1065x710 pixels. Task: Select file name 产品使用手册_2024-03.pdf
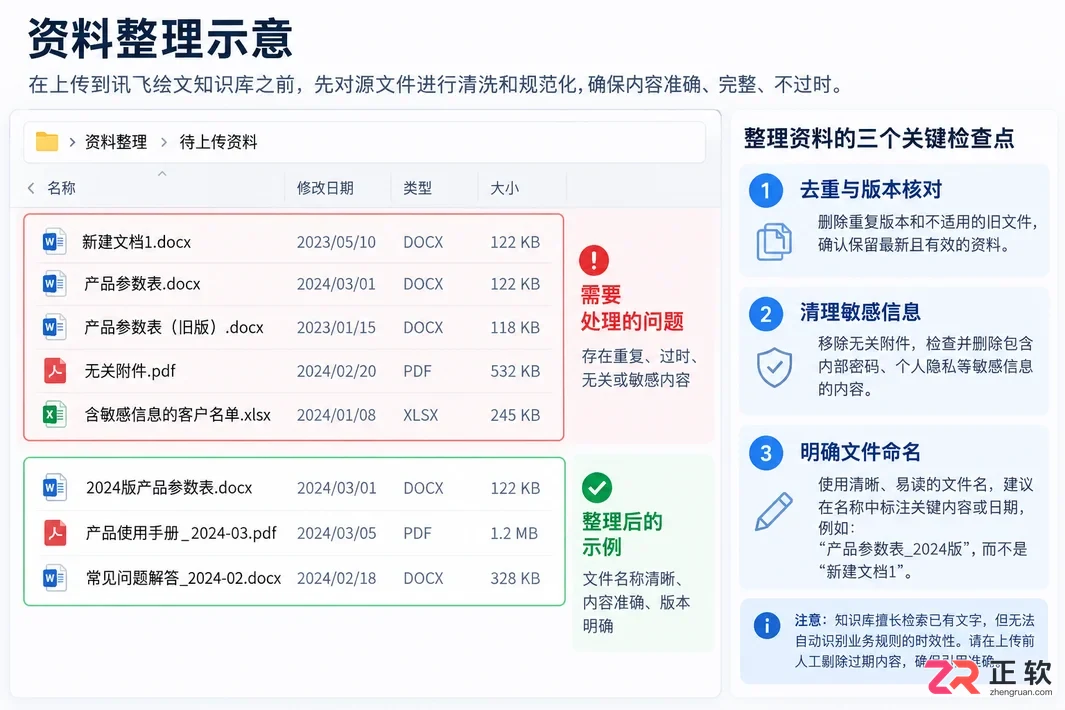tap(181, 533)
